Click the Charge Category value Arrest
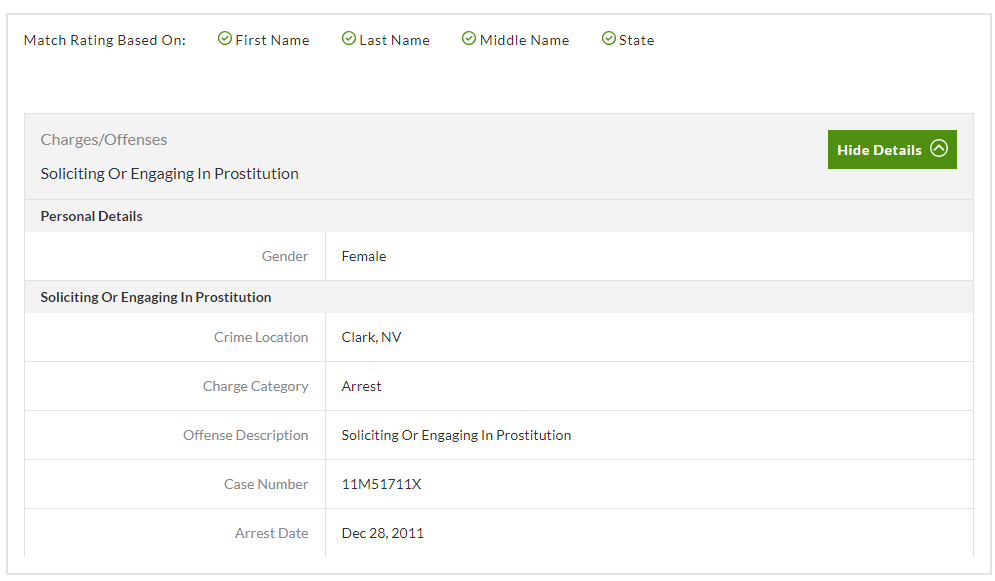This screenshot has width=995, height=581. (x=361, y=387)
